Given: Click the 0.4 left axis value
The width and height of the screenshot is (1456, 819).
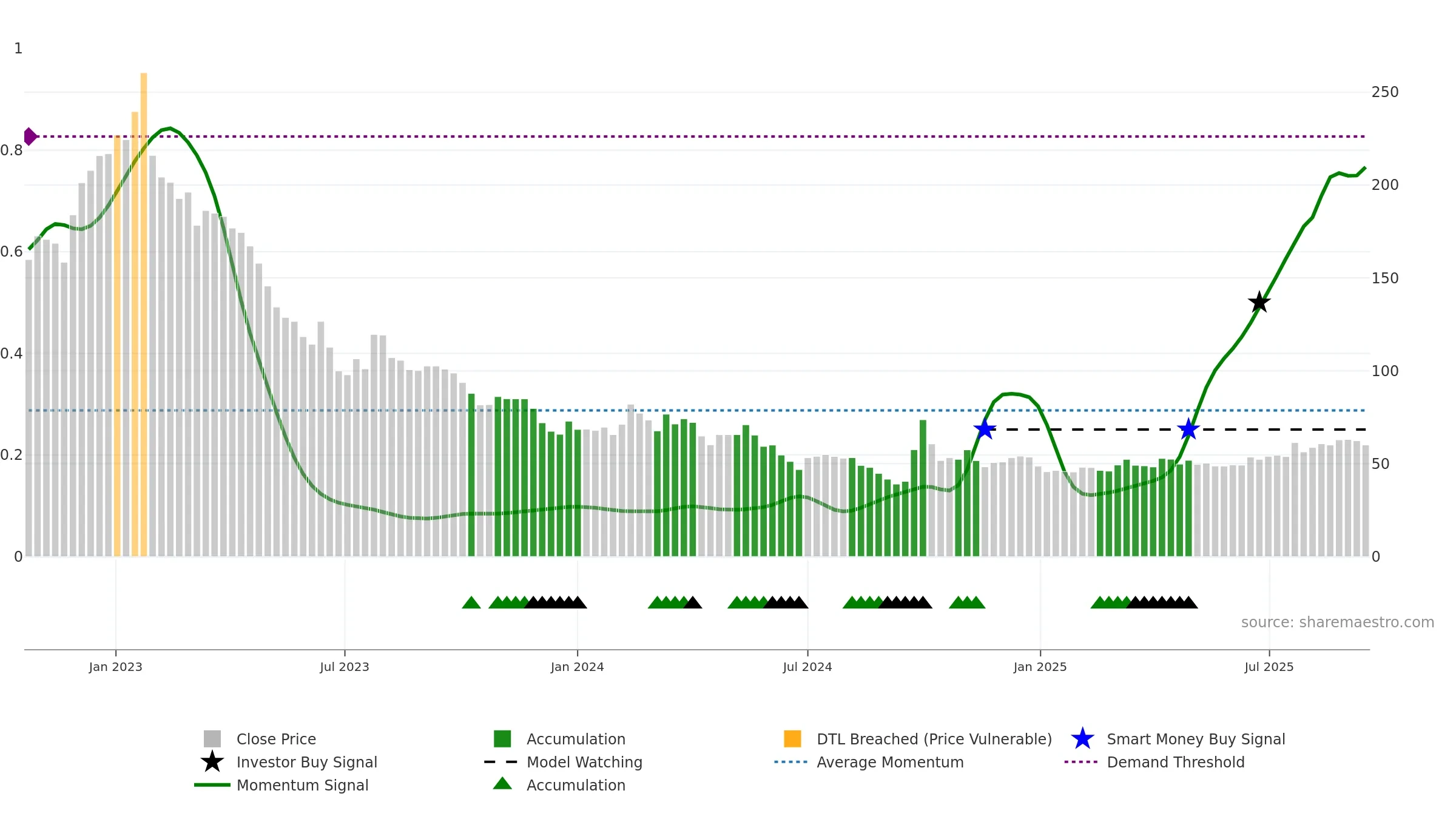Looking at the screenshot, I should click(x=12, y=354).
